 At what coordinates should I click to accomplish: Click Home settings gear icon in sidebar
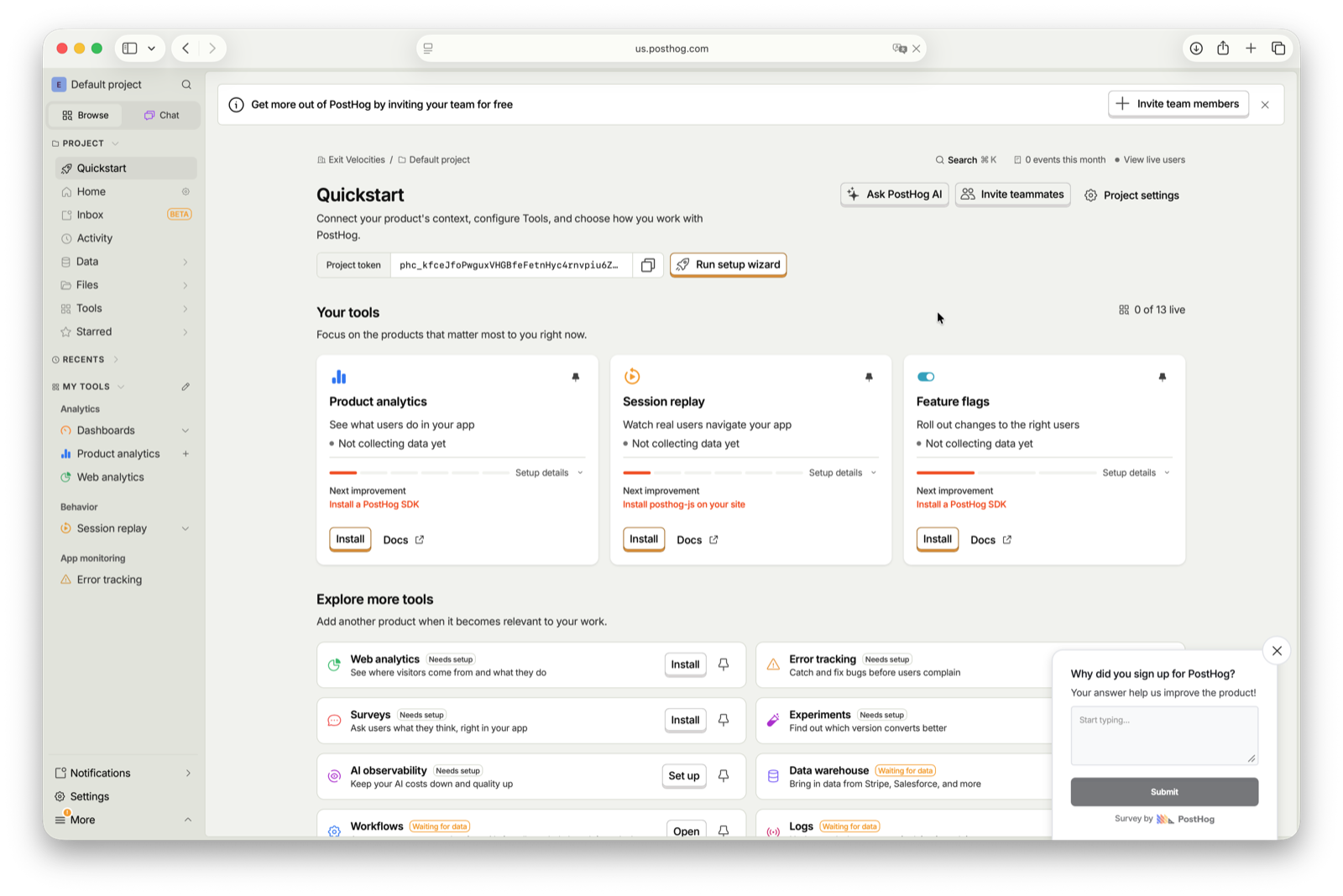point(186,192)
